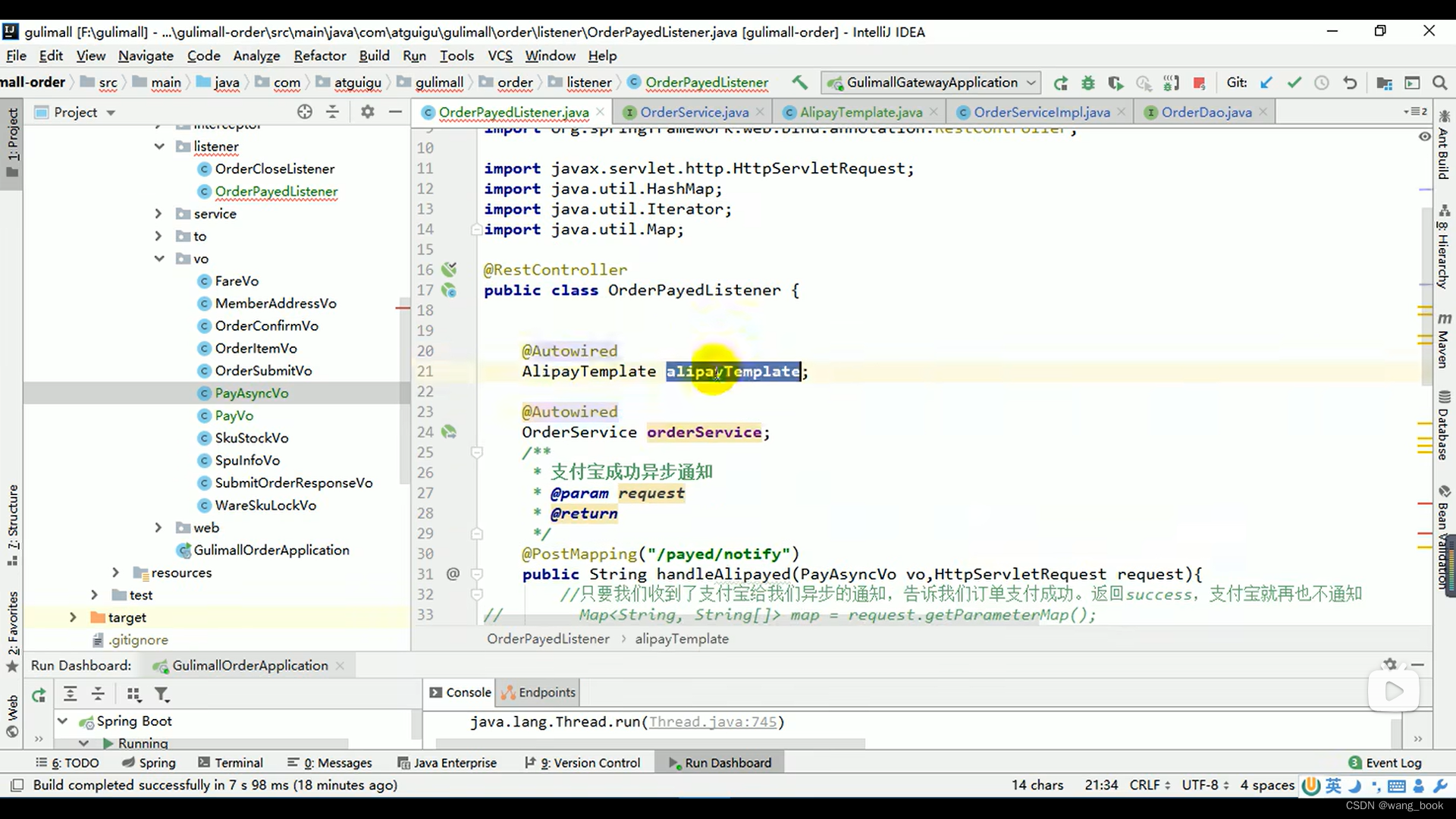Hide the Project tool window
Screen dimensions: 1456x819
click(395, 112)
